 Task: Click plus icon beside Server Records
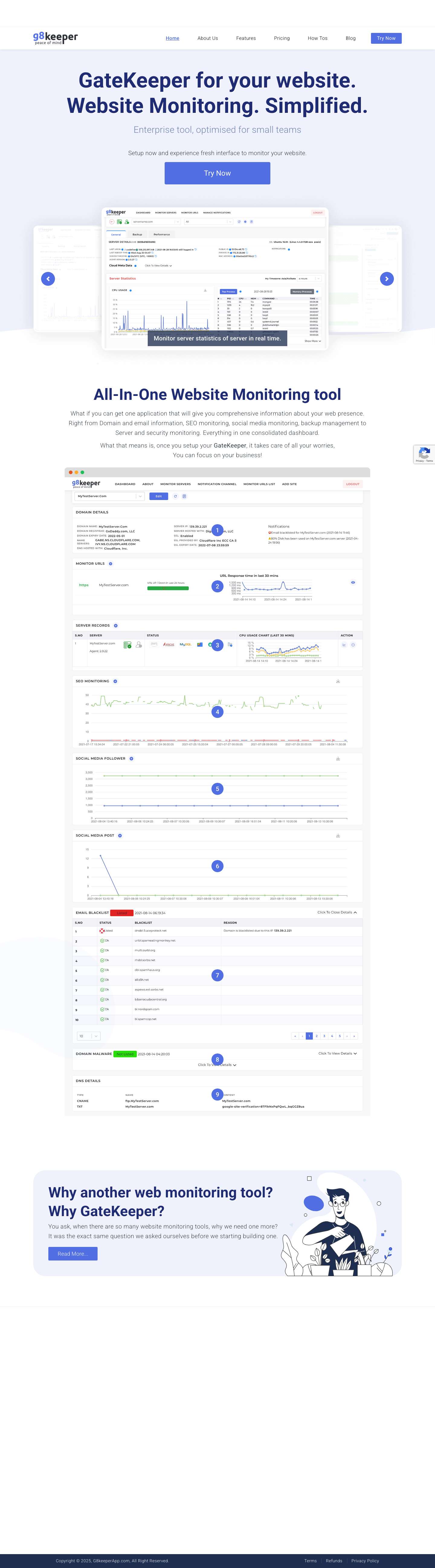116,626
